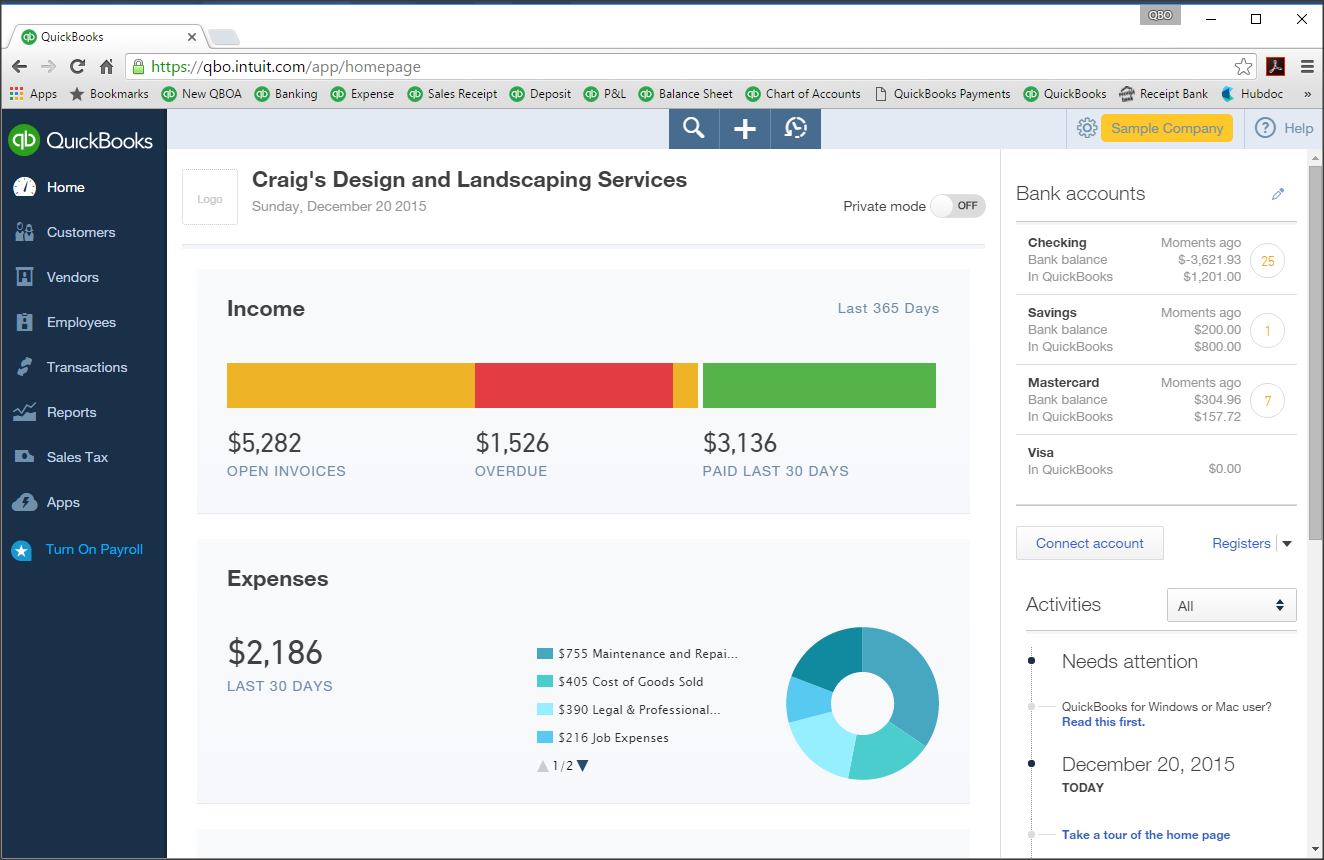The height and width of the screenshot is (860, 1324).
Task: Click the Employees icon in sidebar
Action: [25, 322]
